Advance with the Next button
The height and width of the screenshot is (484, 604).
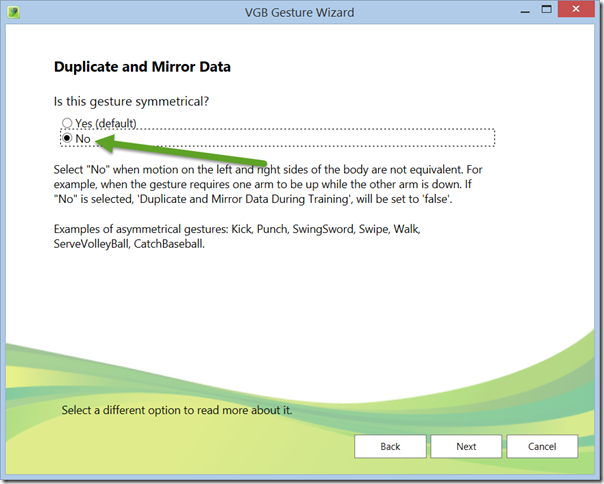tap(466, 446)
